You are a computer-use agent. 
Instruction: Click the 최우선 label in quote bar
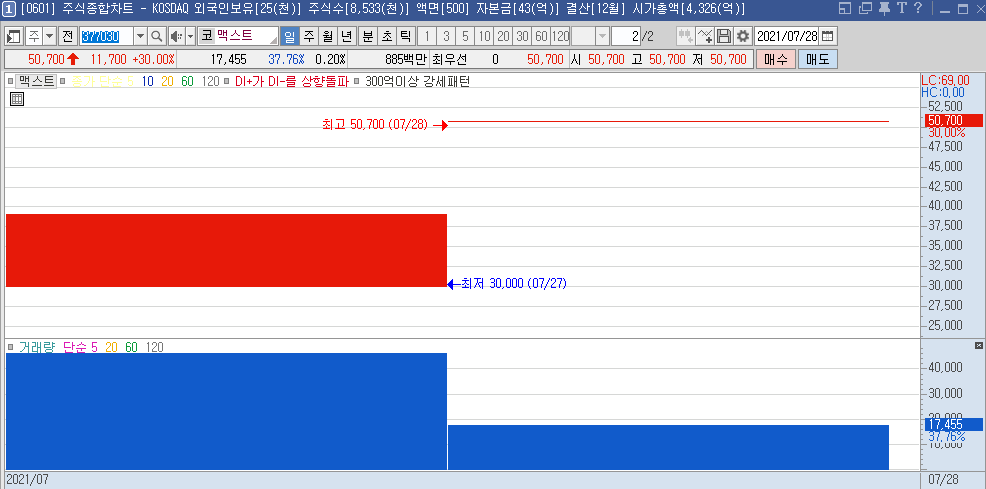coord(450,60)
